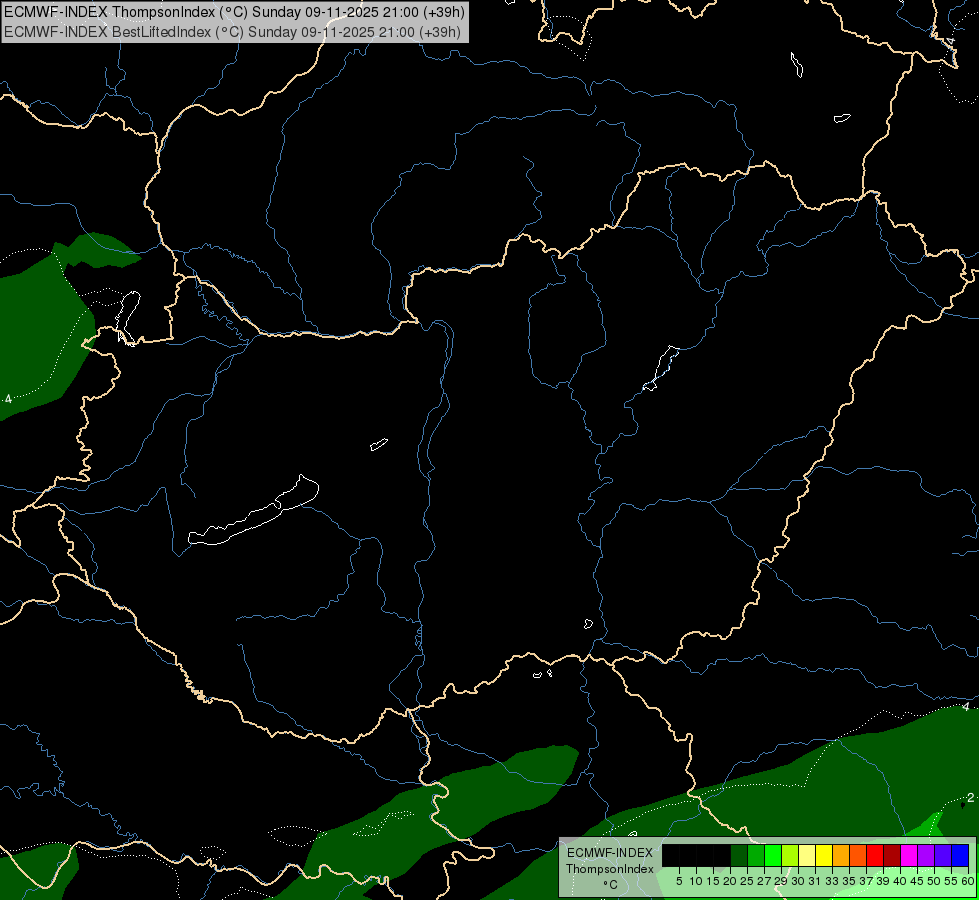The width and height of the screenshot is (979, 900).
Task: Select the medium green 25-27 legend swatch
Action: tap(756, 855)
